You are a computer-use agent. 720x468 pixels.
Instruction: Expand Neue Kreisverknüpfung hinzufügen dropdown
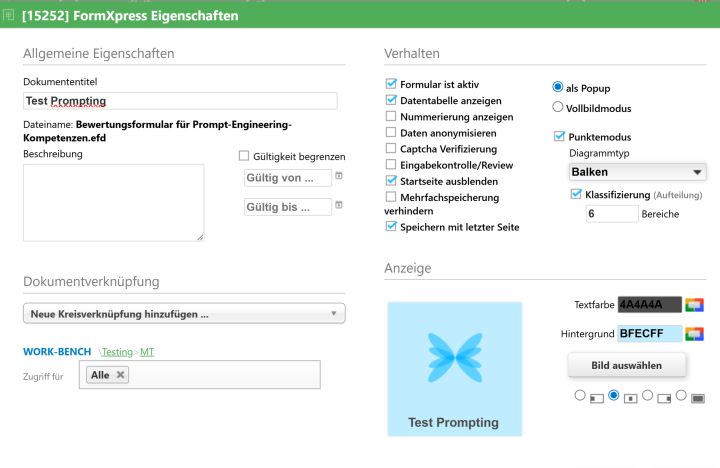pos(184,314)
